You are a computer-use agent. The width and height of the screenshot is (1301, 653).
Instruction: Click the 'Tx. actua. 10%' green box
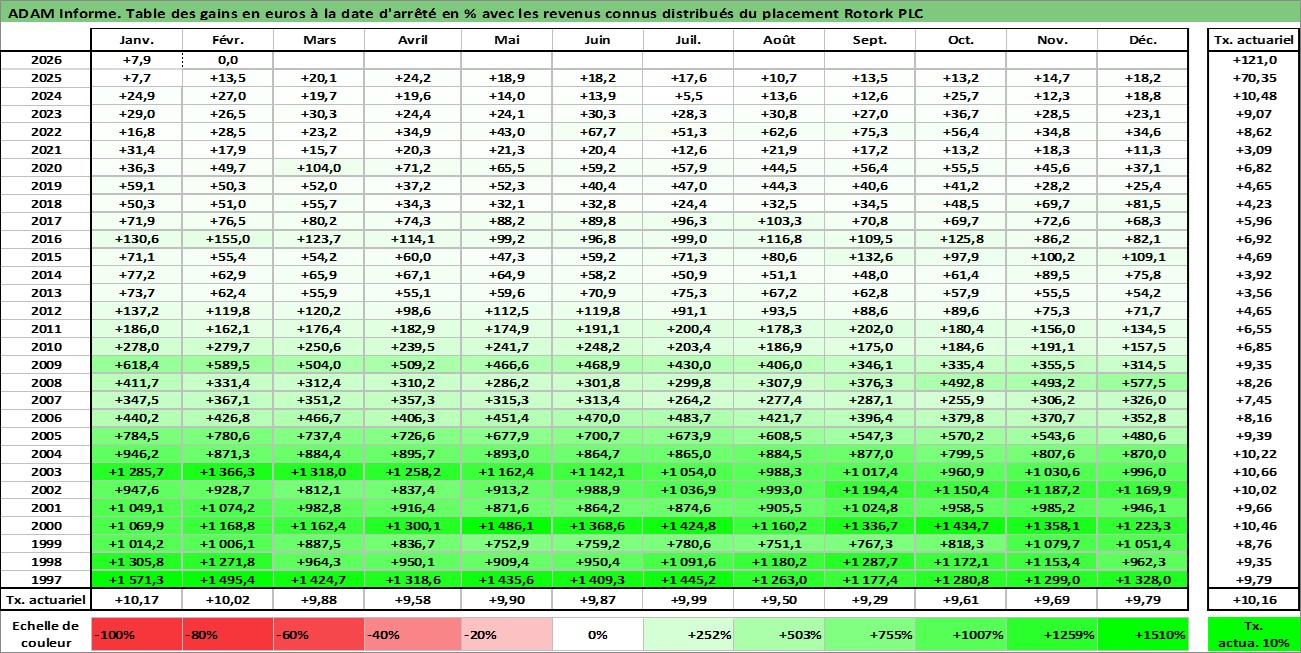coord(1253,634)
